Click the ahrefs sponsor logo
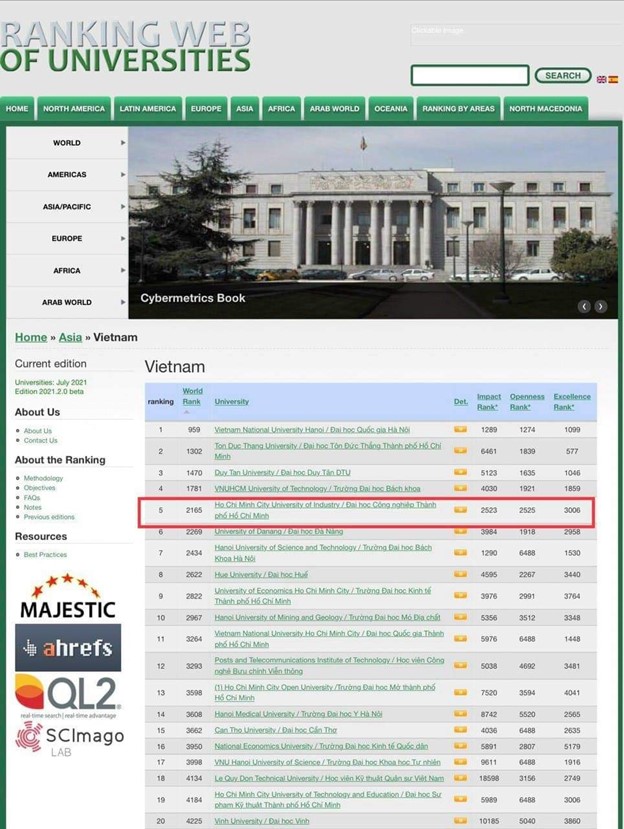624x829 pixels. point(68,648)
